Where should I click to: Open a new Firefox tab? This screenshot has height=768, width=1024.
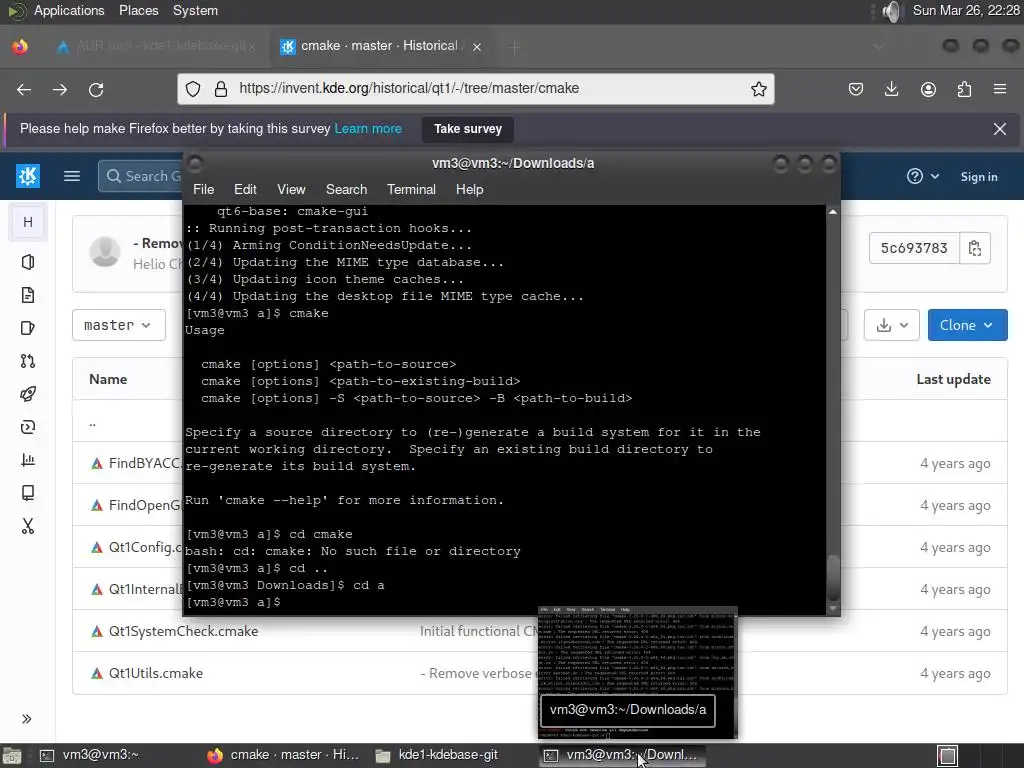pos(514,47)
